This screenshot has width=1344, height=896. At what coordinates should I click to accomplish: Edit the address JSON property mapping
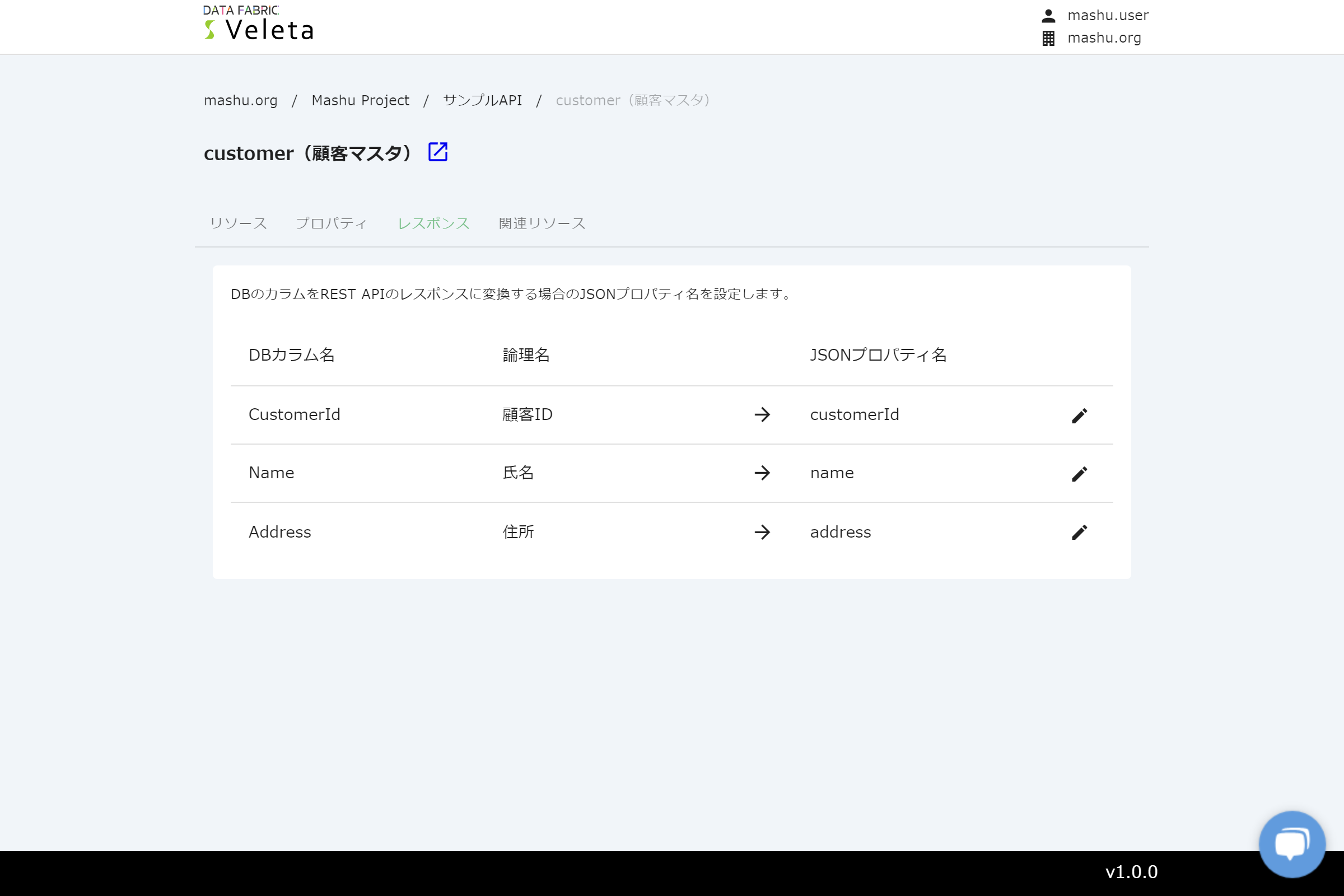pyautogui.click(x=1079, y=532)
